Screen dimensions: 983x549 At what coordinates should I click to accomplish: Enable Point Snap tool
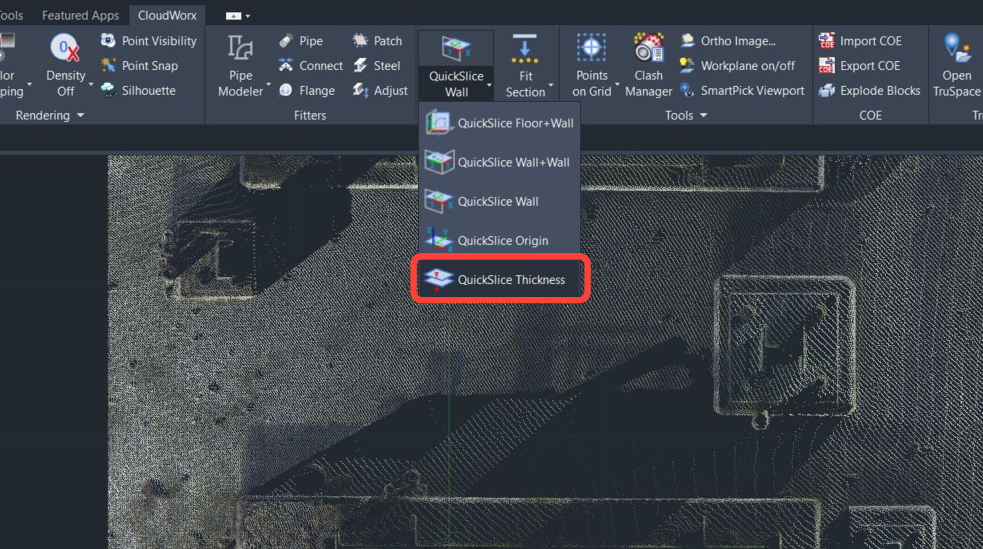coord(139,65)
